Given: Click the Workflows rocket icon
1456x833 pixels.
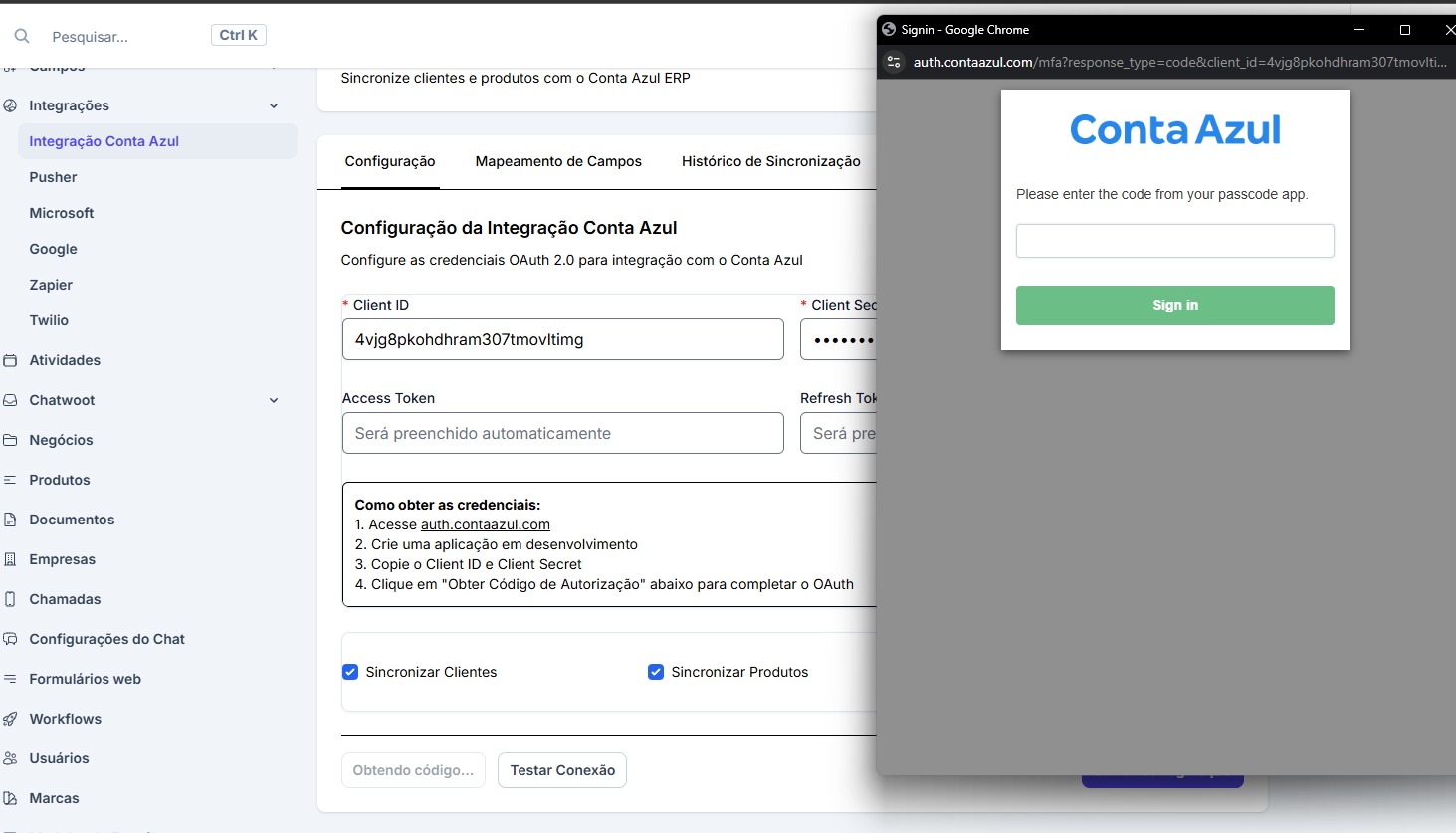Looking at the screenshot, I should (10, 719).
